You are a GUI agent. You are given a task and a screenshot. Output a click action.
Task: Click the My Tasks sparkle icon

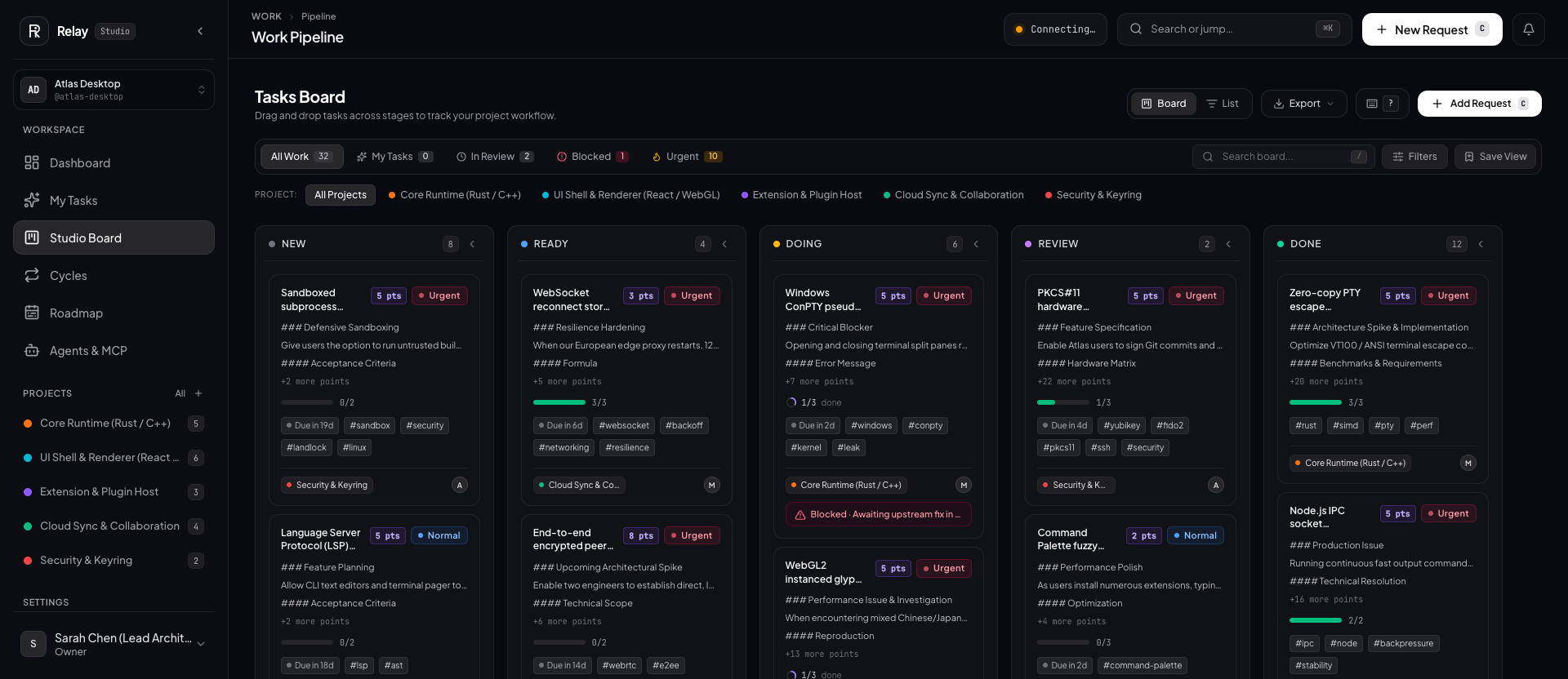click(x=32, y=200)
